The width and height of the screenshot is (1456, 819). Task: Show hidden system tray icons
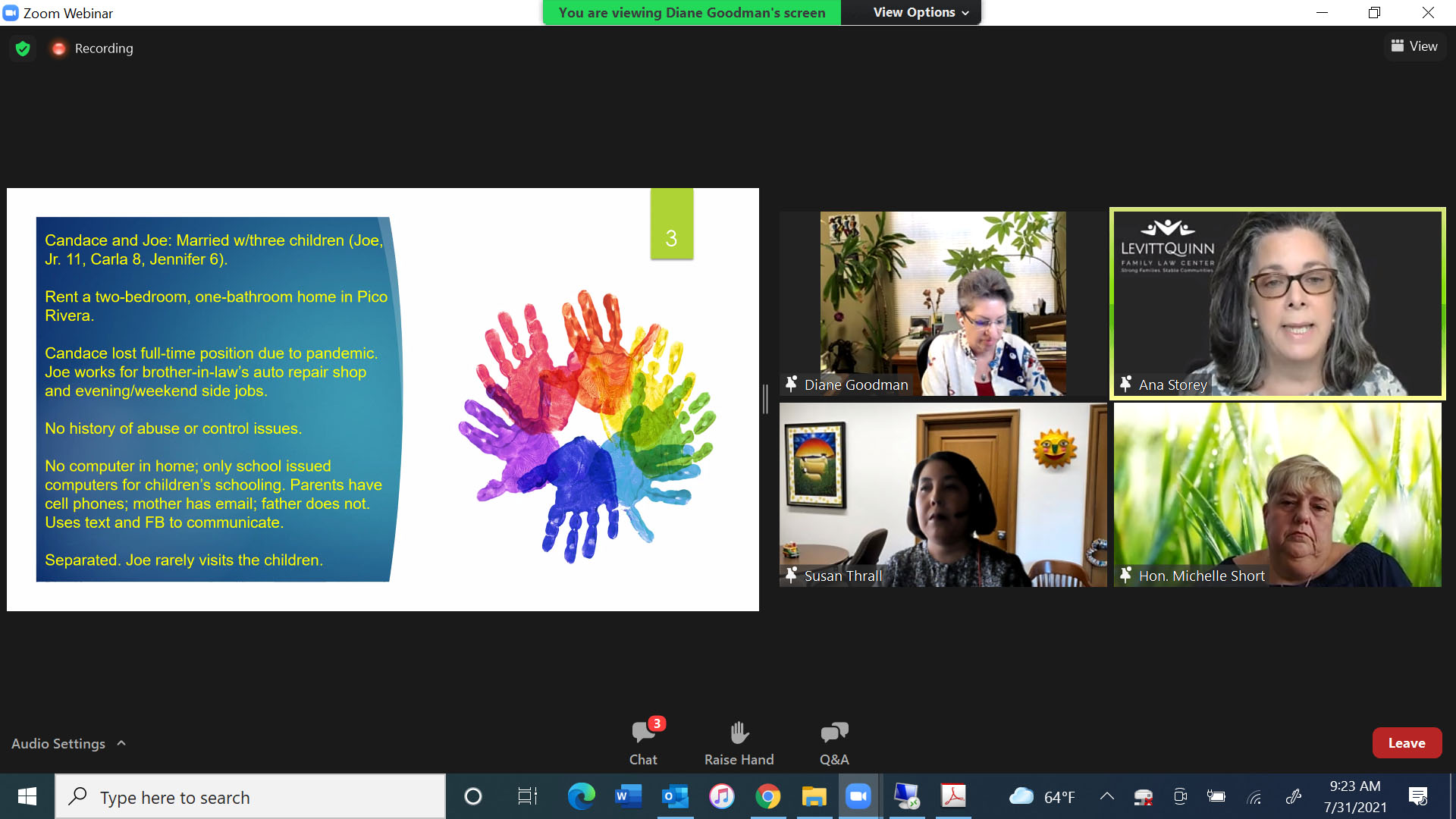(x=1107, y=796)
